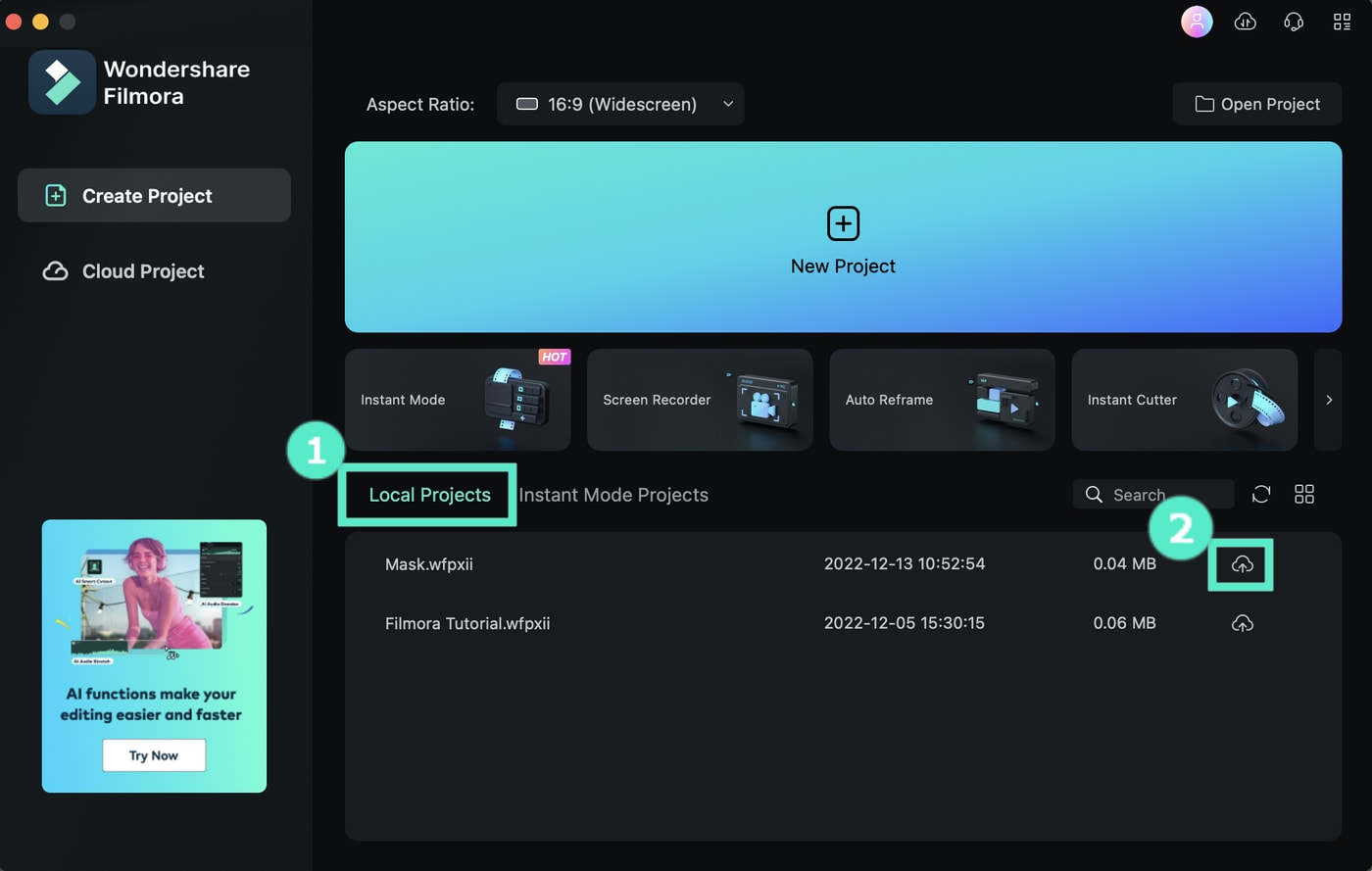
Task: Select Create Project in sidebar
Action: click(154, 196)
